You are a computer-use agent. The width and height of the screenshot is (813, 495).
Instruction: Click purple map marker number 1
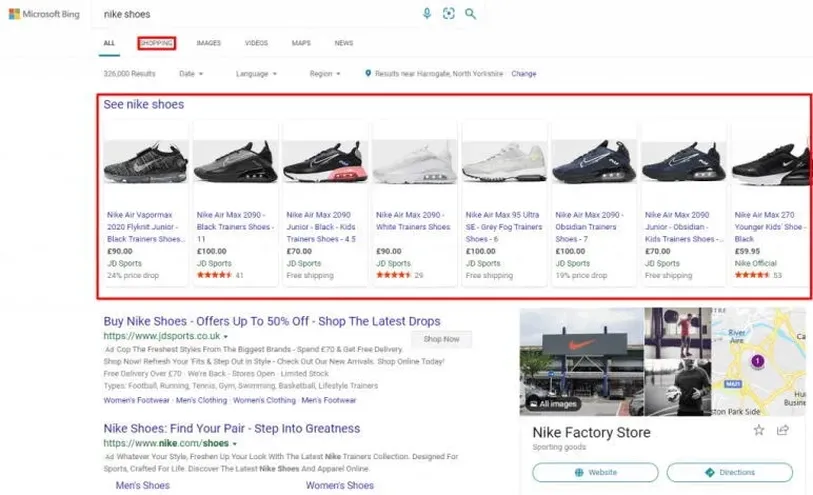point(758,361)
